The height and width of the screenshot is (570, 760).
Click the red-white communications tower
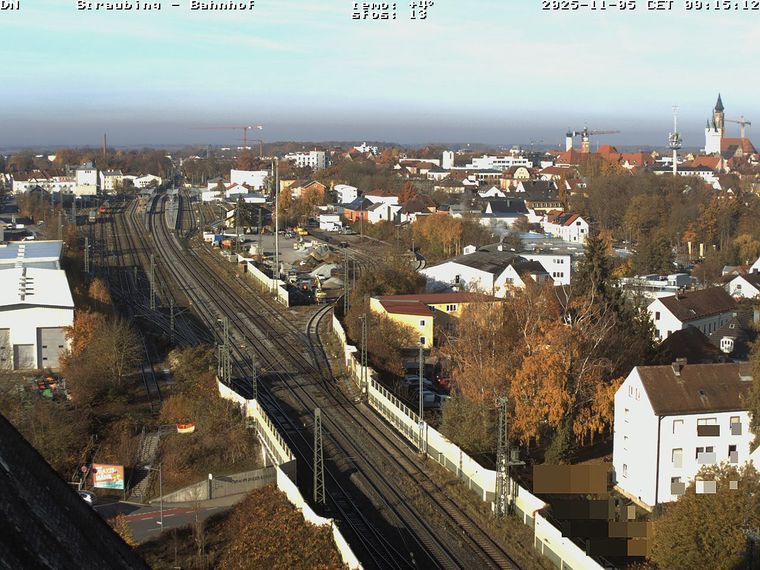coord(675,140)
